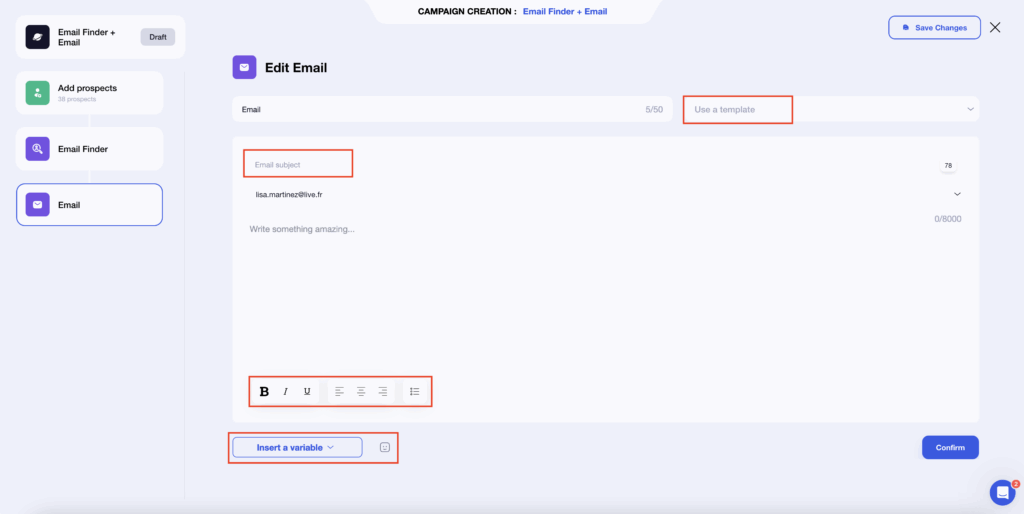Select the Email Finder step

pos(90,149)
